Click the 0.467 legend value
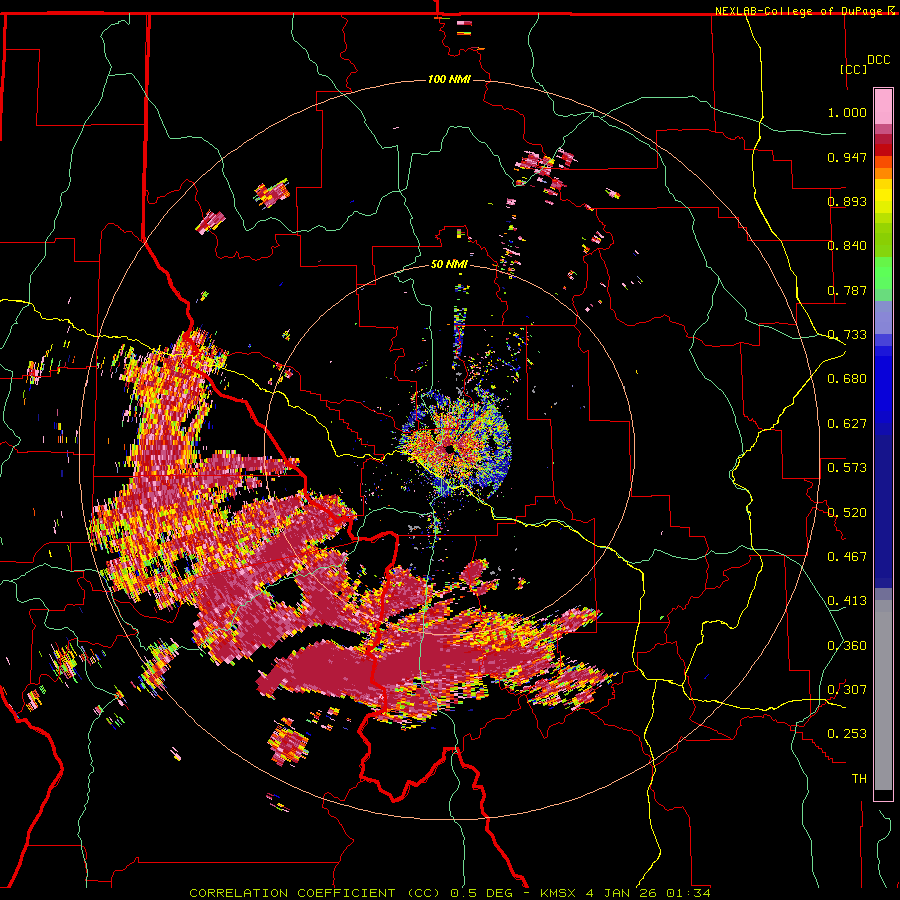900x900 pixels. click(847, 556)
